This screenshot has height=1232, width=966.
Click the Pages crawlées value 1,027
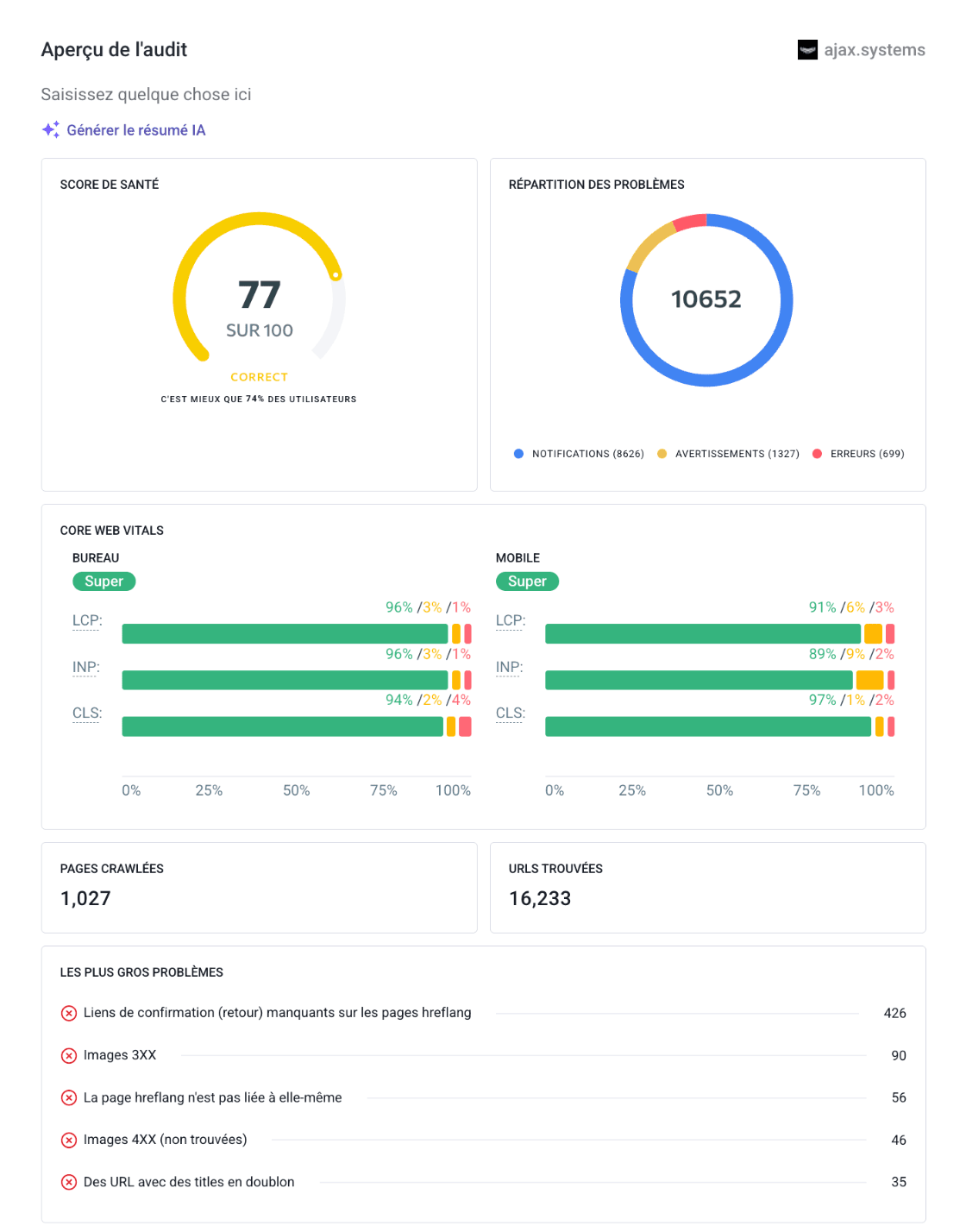[85, 898]
